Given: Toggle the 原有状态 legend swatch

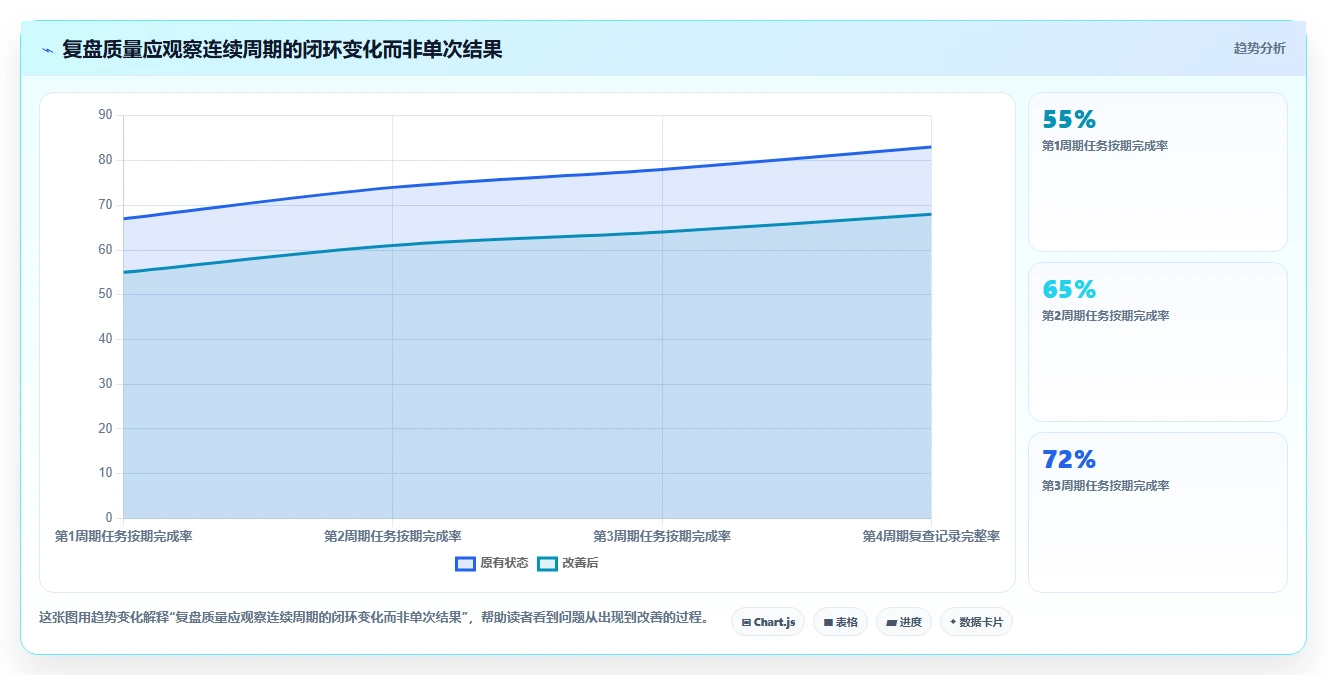Looking at the screenshot, I should [x=465, y=563].
